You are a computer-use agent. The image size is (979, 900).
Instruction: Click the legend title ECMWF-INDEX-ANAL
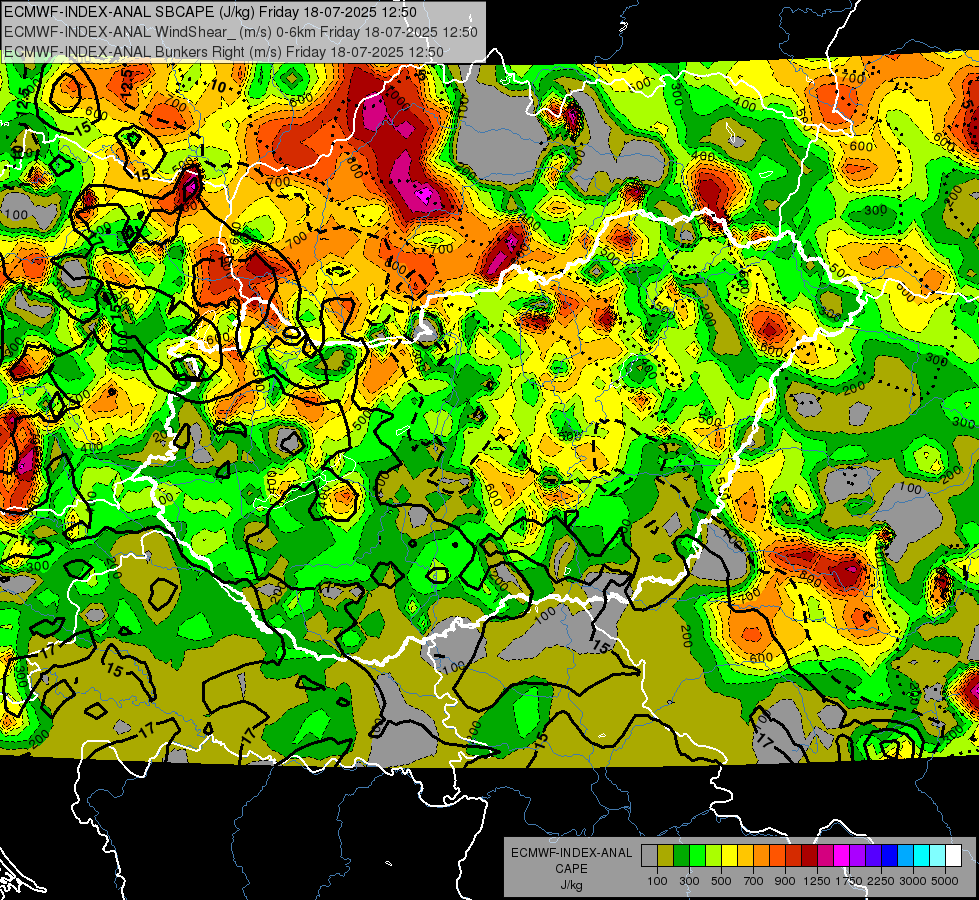pyautogui.click(x=571, y=853)
